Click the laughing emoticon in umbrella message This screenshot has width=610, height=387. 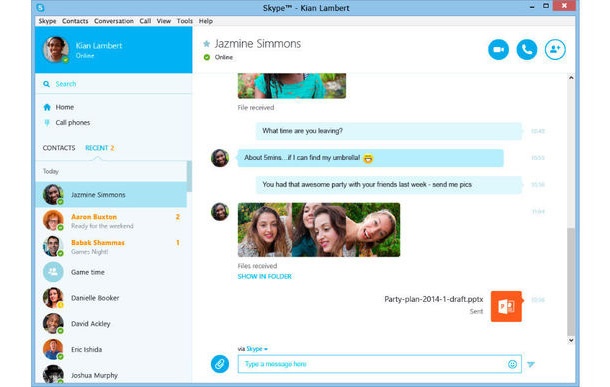point(368,158)
